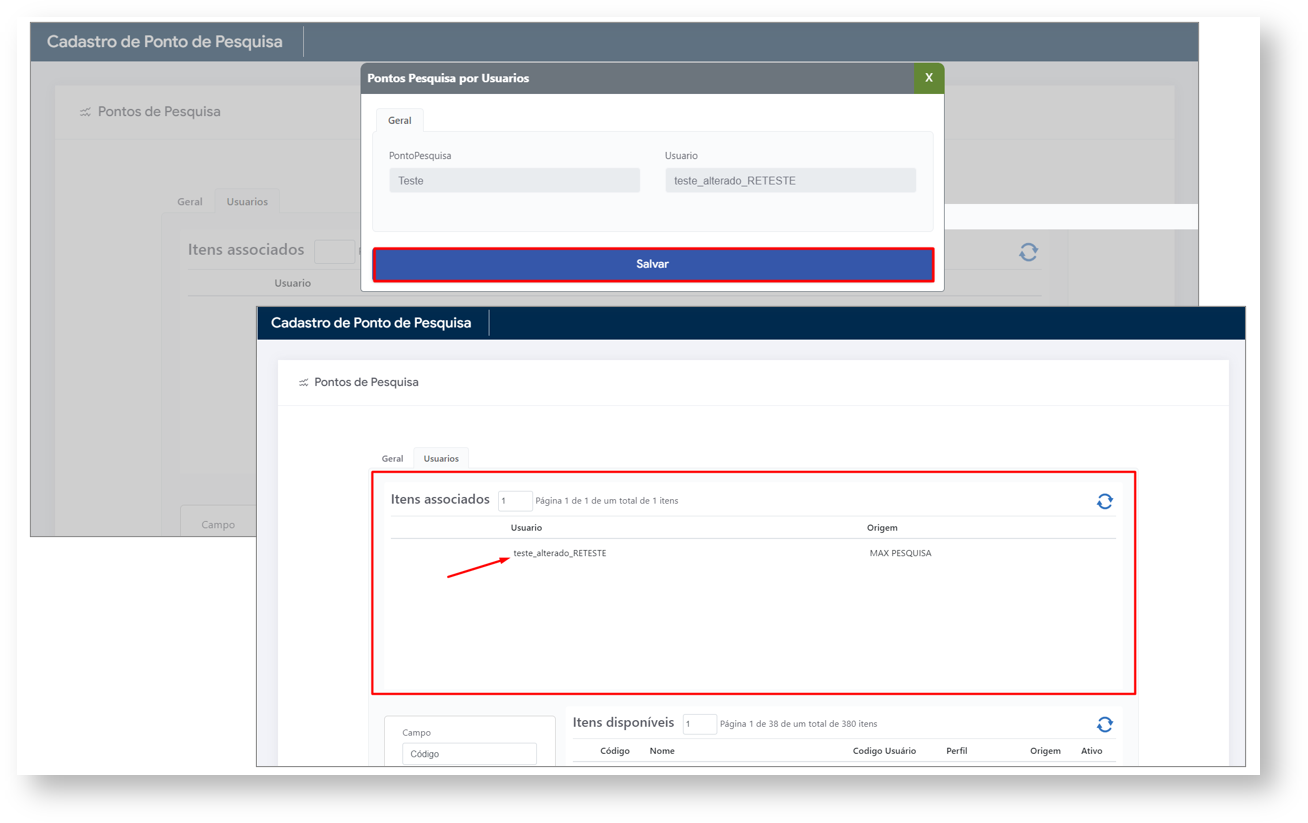Click Origem header in Itens disponíveis
Image resolution: width=1308 pixels, height=823 pixels.
click(1045, 751)
